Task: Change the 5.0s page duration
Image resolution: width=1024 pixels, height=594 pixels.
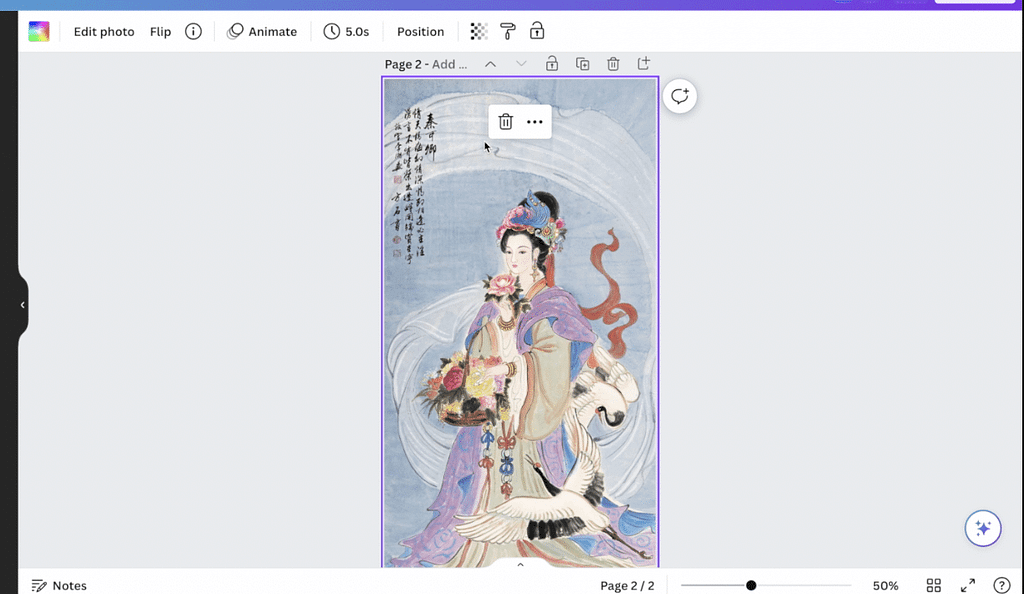Action: point(346,31)
